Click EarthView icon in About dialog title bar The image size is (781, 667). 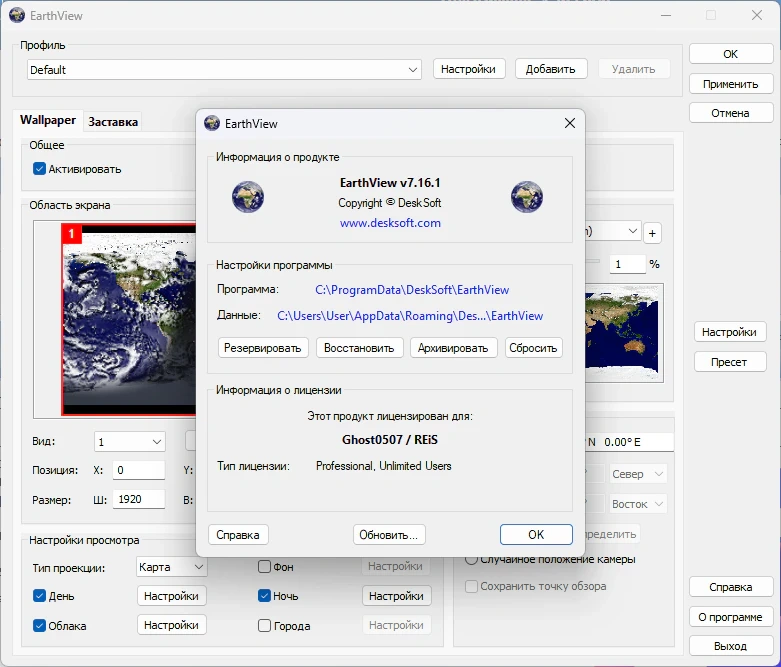coord(212,123)
